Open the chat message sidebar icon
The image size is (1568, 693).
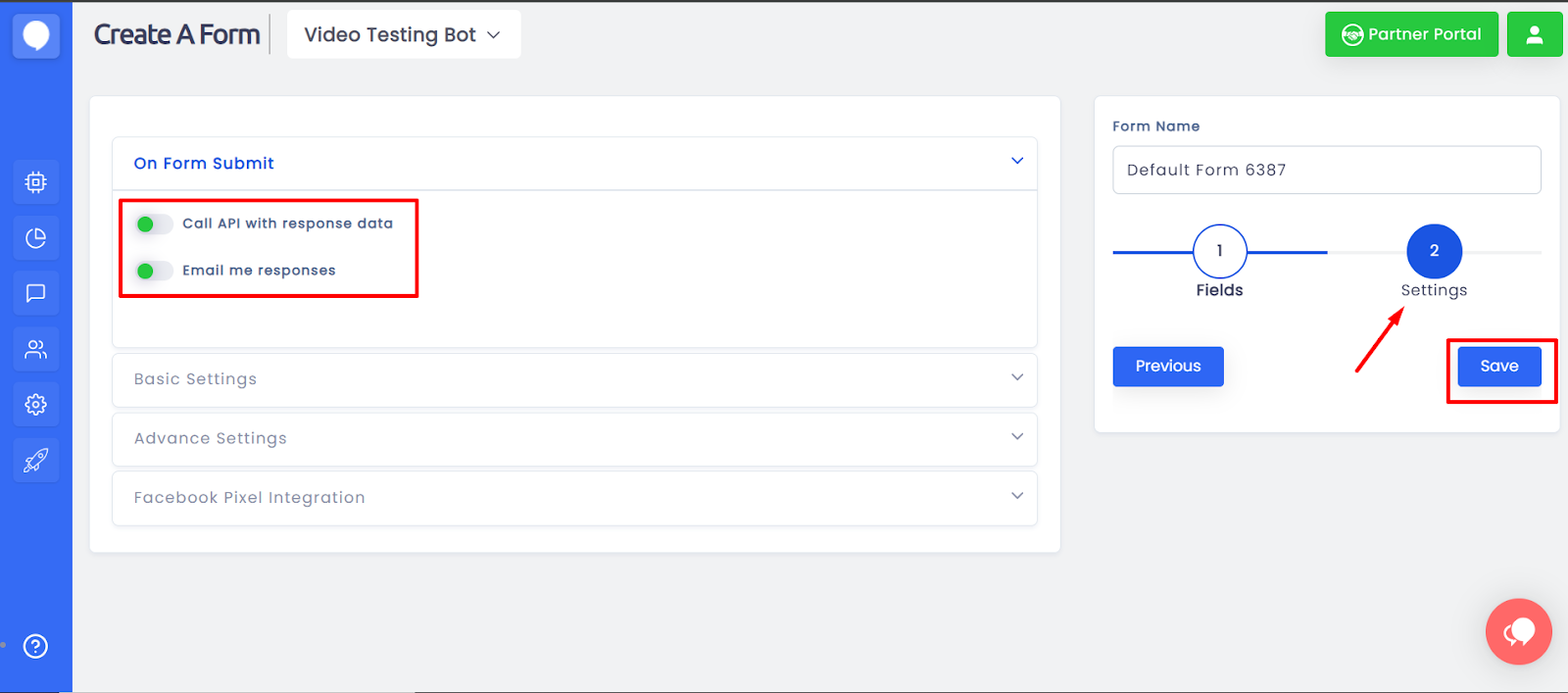(x=36, y=293)
